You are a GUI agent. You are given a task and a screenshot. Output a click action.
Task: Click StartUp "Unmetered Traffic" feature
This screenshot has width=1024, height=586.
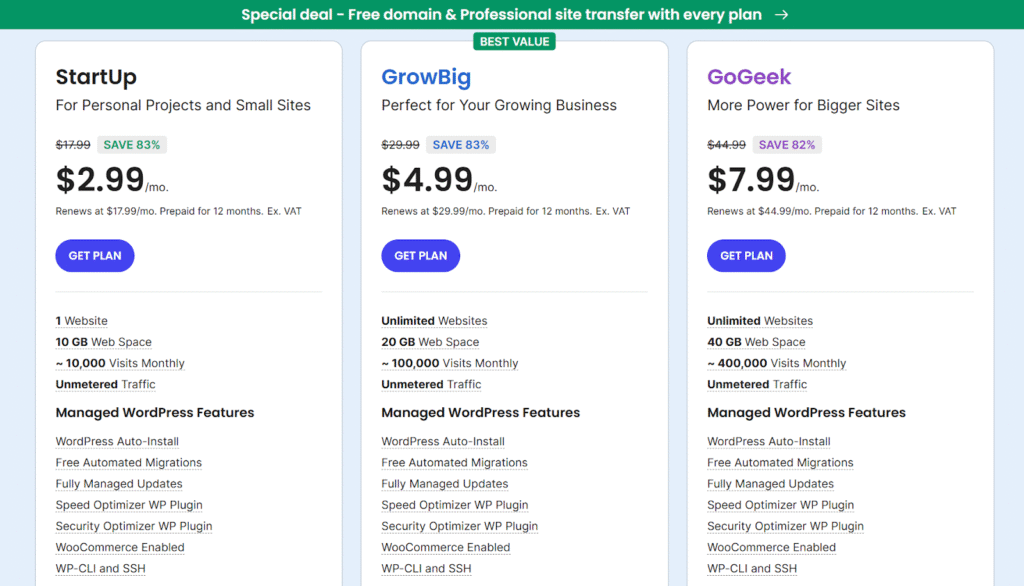point(105,384)
